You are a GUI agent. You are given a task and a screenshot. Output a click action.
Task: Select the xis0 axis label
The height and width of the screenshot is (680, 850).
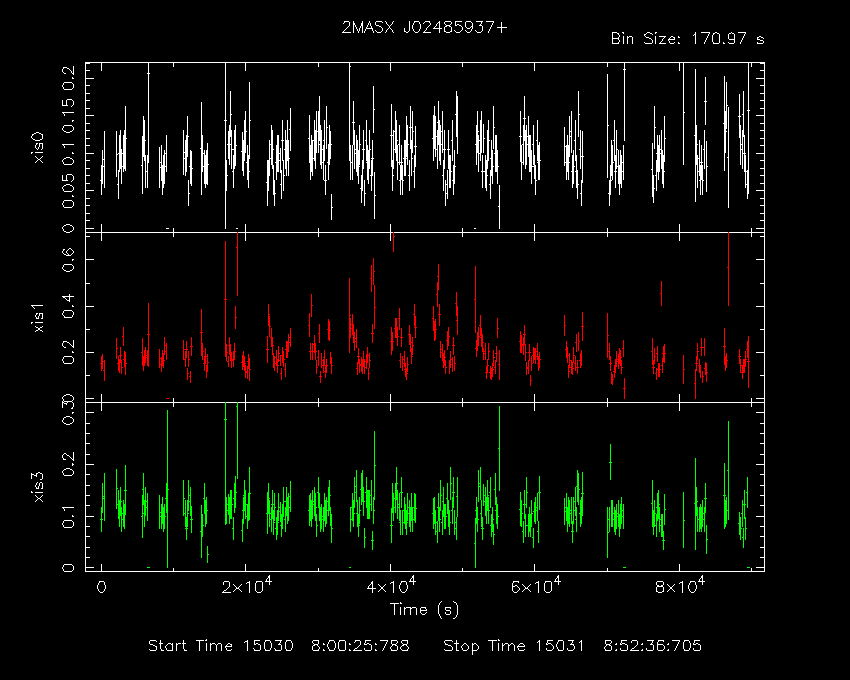pos(38,149)
